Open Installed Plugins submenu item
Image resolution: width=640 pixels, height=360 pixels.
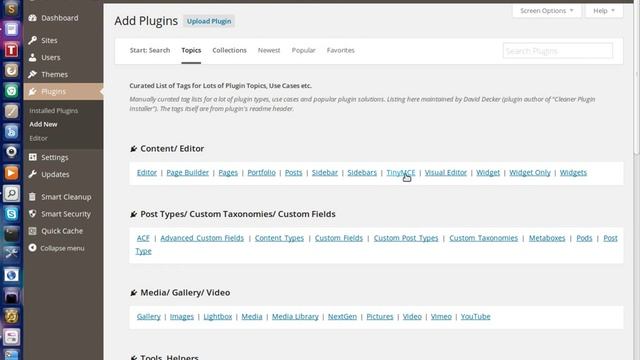pos(53,111)
